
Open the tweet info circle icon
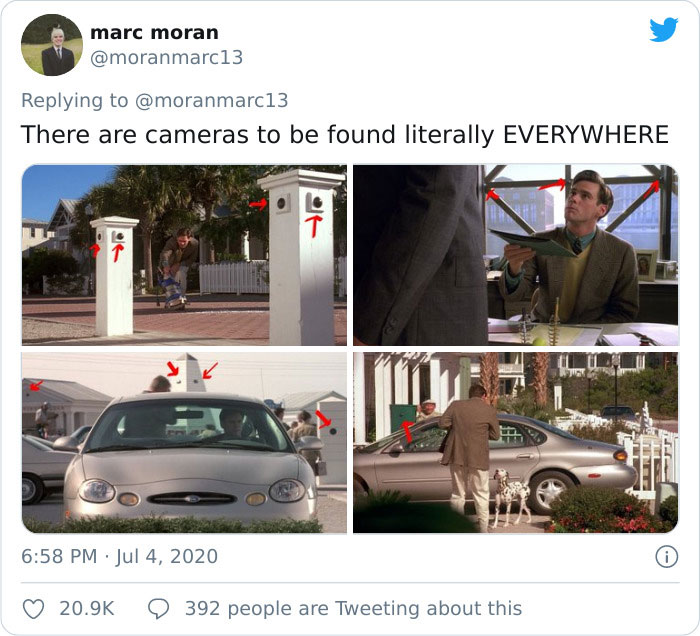(x=667, y=557)
